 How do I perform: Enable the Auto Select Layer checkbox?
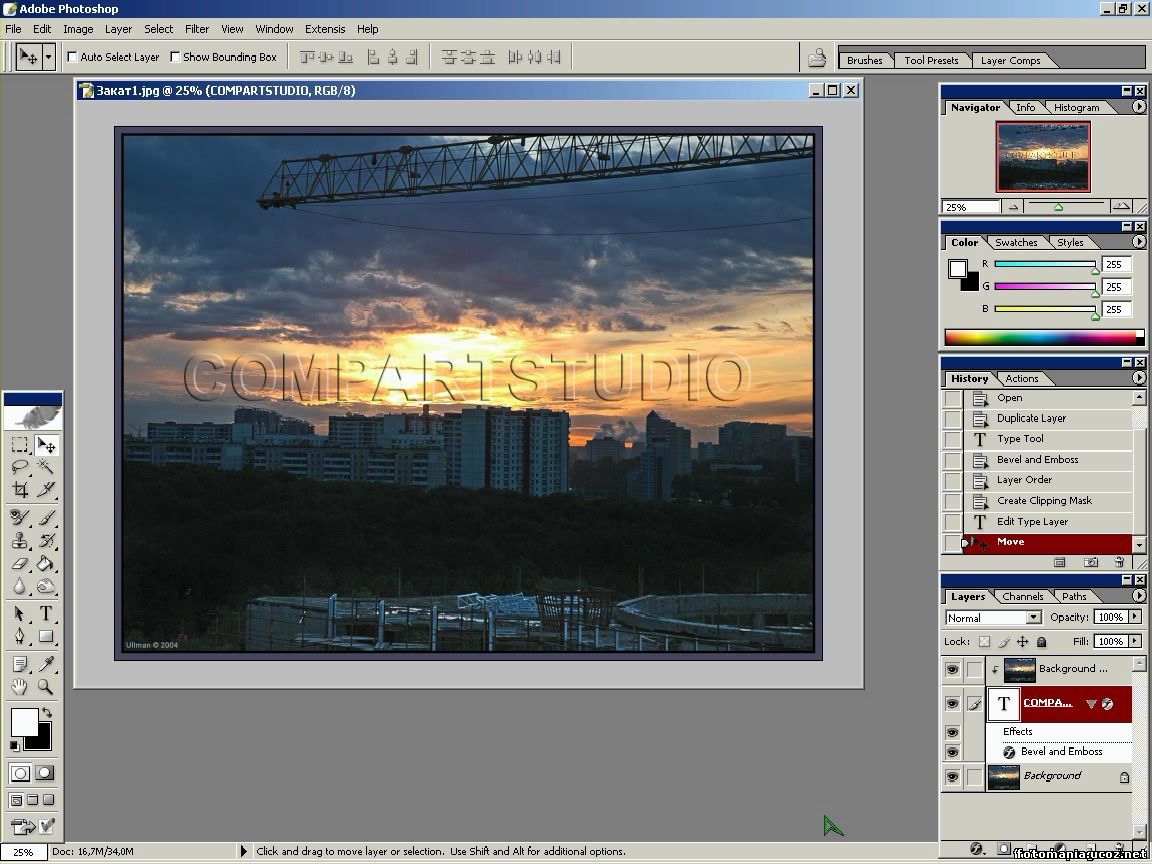click(x=73, y=57)
